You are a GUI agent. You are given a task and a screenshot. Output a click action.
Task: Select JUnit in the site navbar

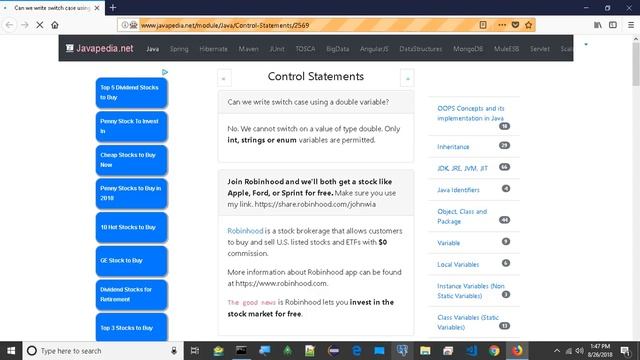277,49
